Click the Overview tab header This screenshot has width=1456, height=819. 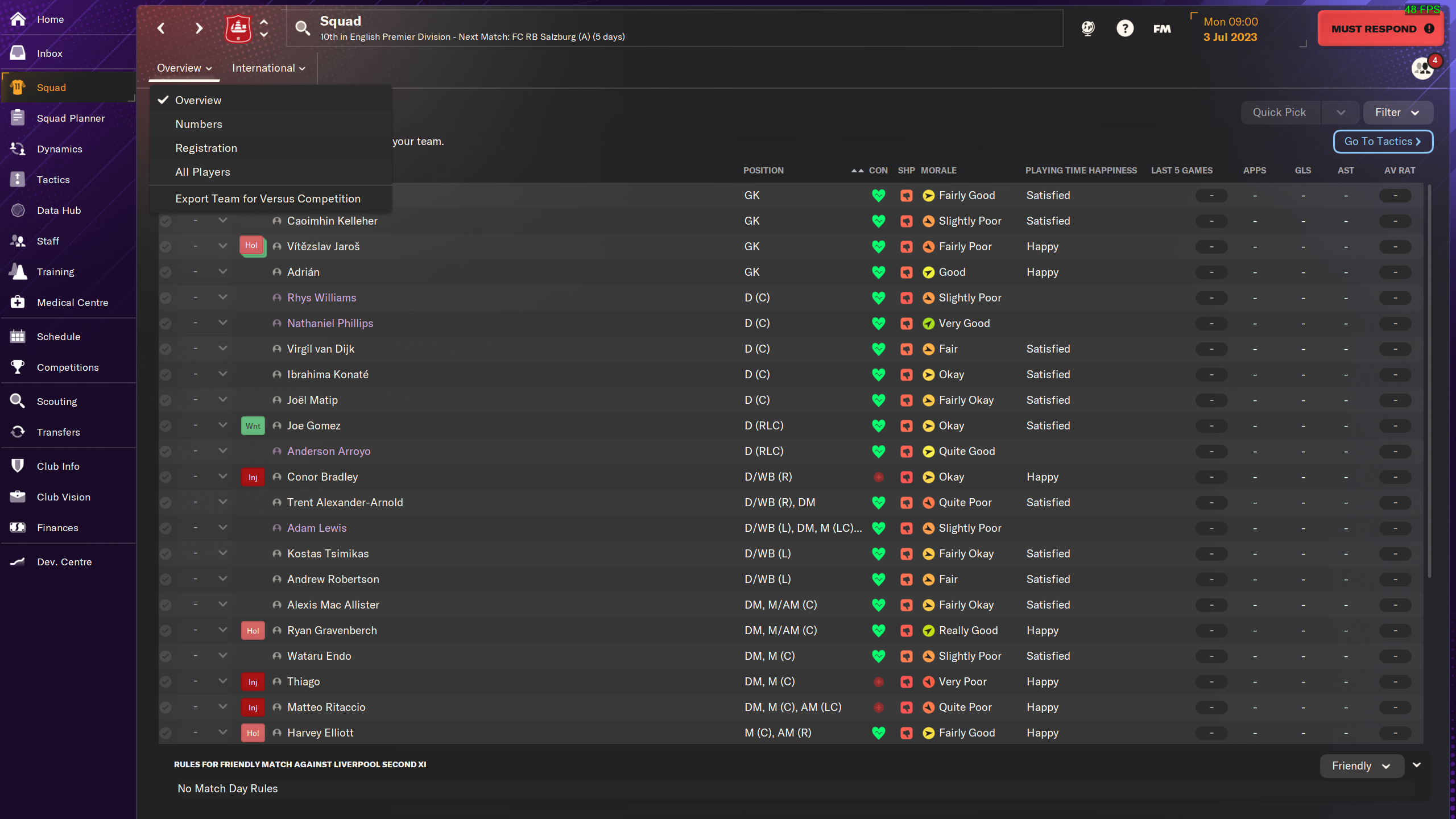coord(184,68)
